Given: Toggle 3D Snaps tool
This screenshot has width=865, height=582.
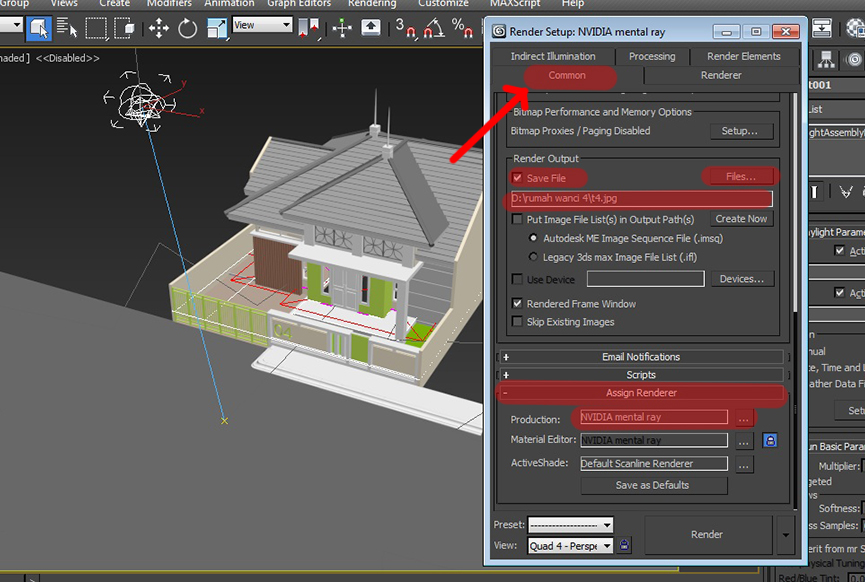Looking at the screenshot, I should coord(405,28).
